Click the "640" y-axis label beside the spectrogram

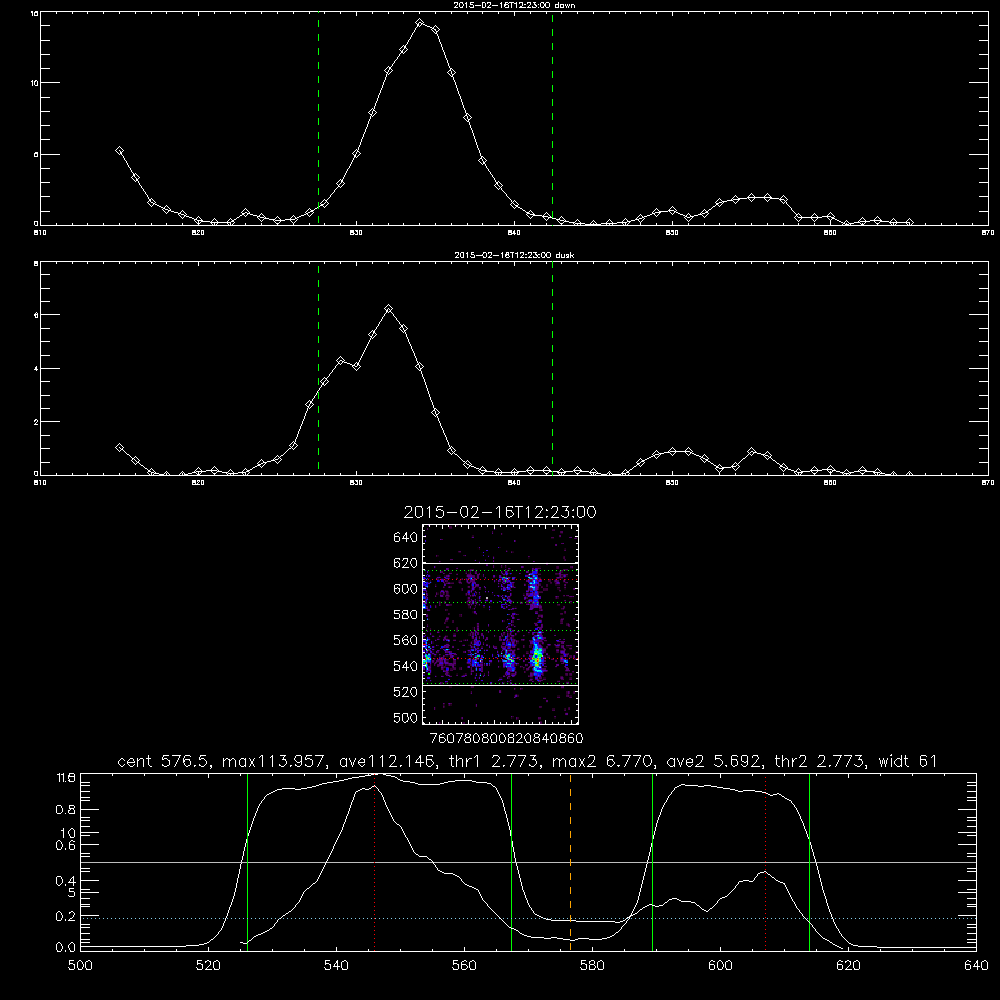click(406, 538)
